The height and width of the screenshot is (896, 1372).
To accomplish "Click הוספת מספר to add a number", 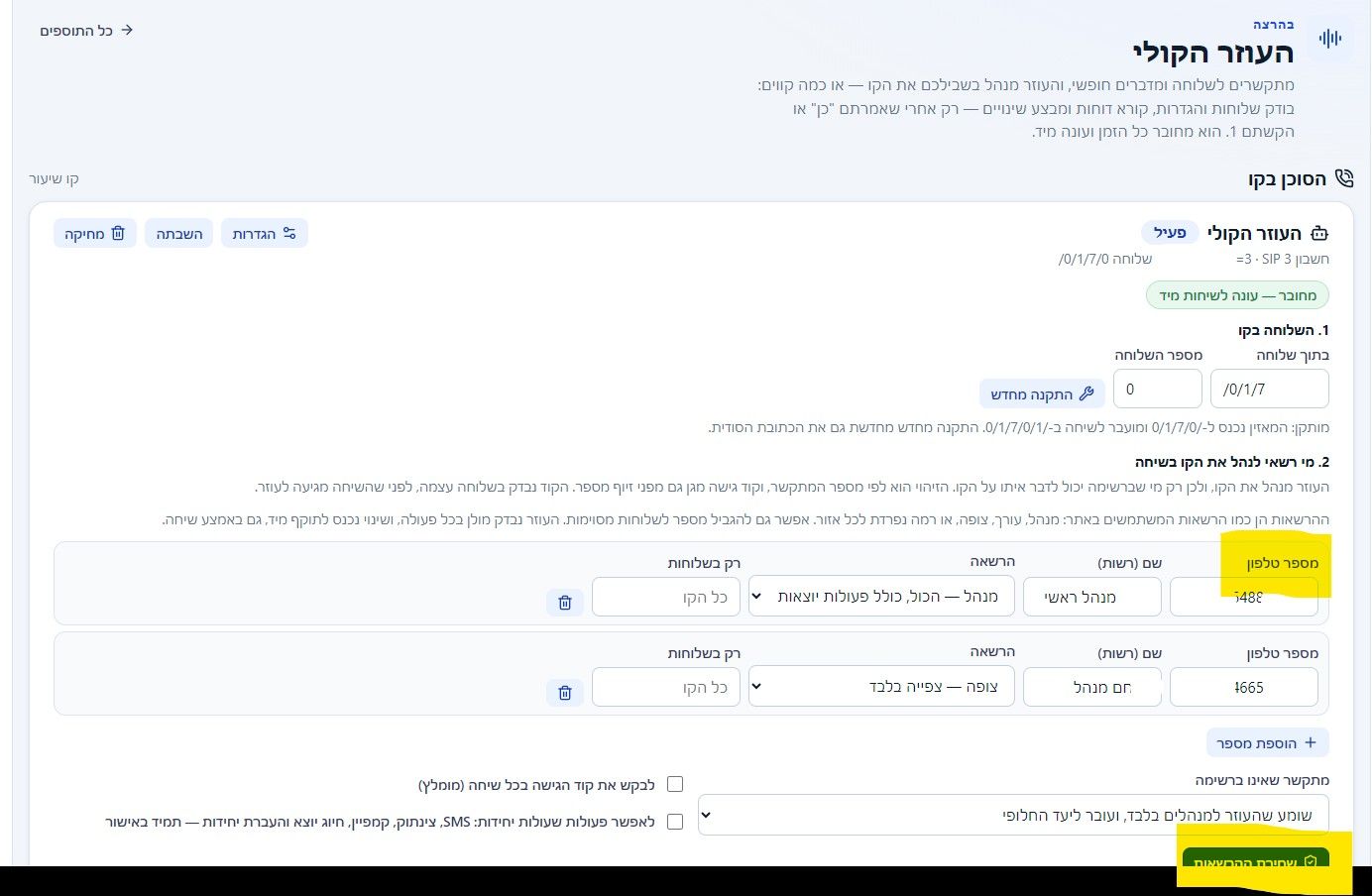I will click(x=1267, y=742).
